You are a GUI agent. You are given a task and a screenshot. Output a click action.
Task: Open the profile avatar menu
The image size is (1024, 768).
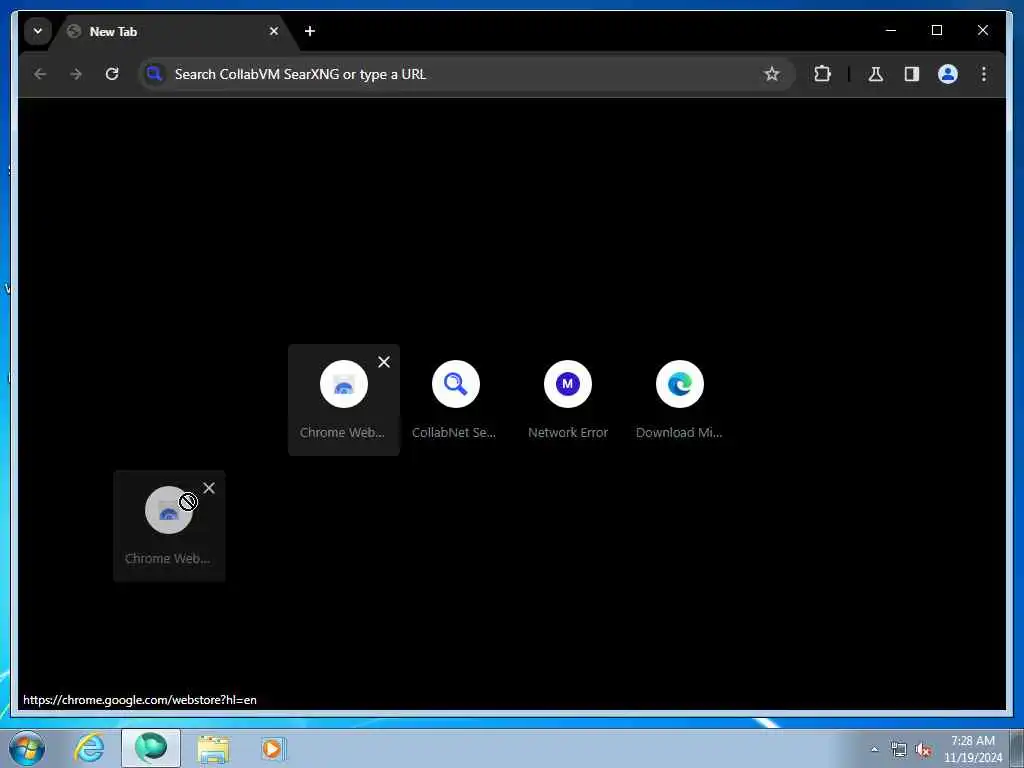pyautogui.click(x=948, y=74)
